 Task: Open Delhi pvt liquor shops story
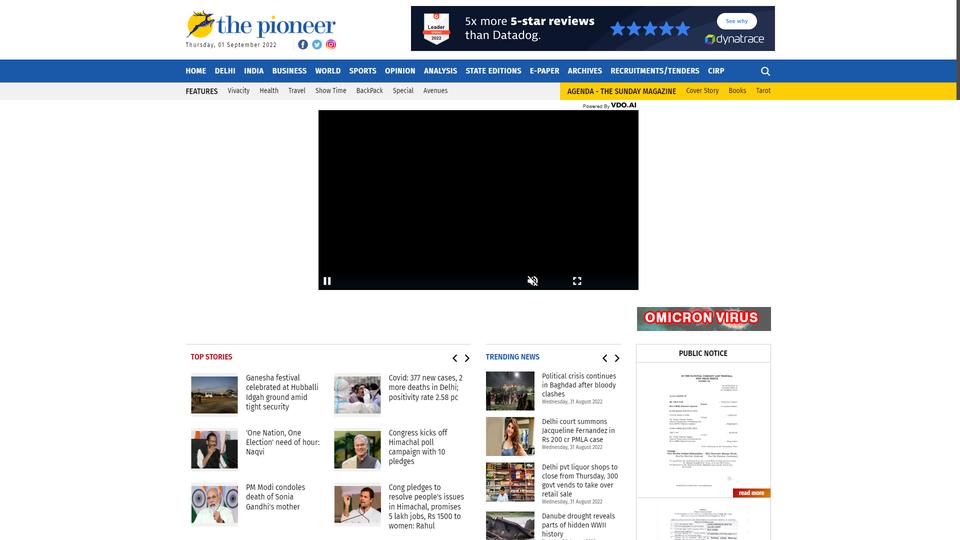click(580, 481)
